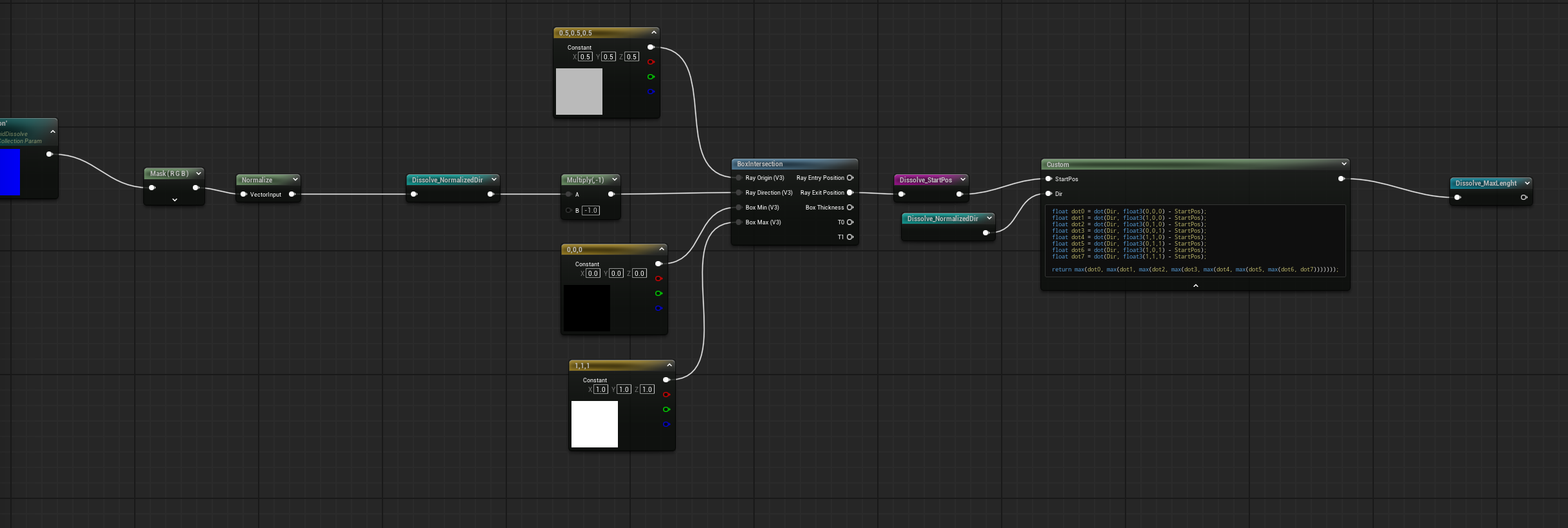Click the red output pin on 0.5 constant

coord(651,62)
